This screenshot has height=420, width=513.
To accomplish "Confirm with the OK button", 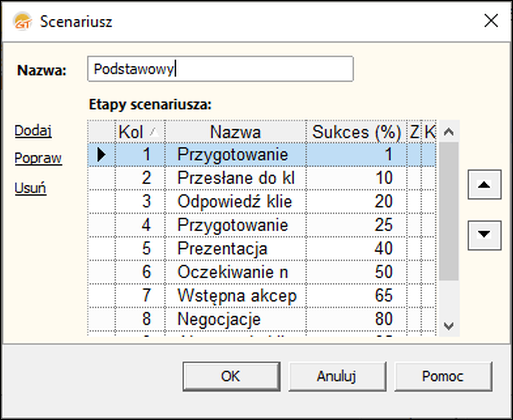I will (231, 377).
